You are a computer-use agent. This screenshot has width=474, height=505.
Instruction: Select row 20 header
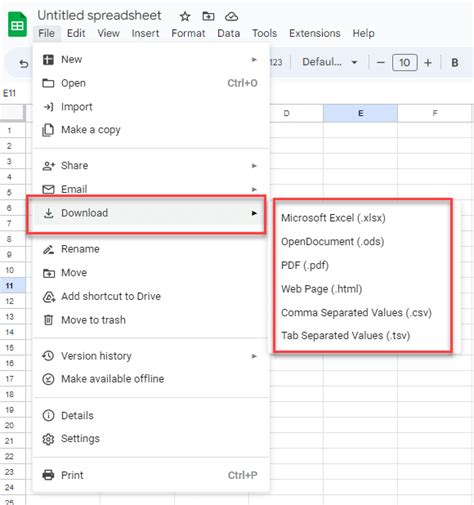(12, 425)
